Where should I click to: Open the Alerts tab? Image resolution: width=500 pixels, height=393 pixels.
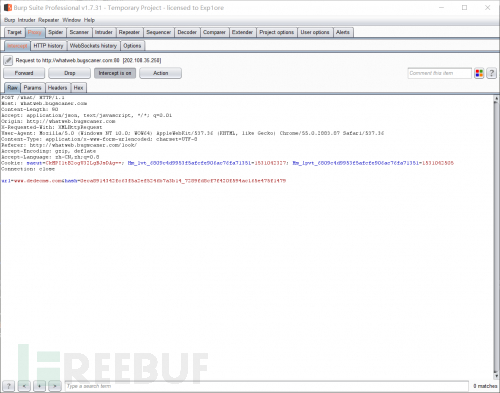click(343, 32)
